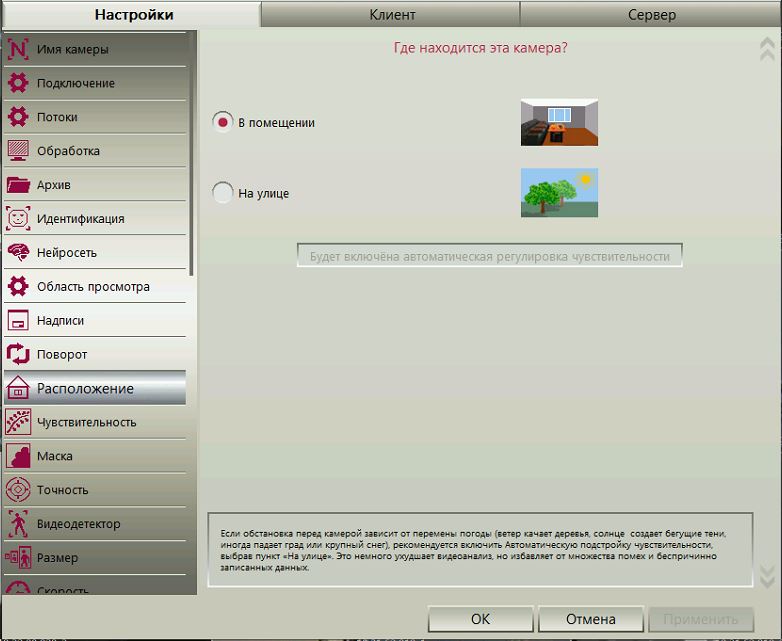Viewport: 782px width, 641px height.
Task: Click the automatic sensitivity notice field
Action: (x=489, y=256)
